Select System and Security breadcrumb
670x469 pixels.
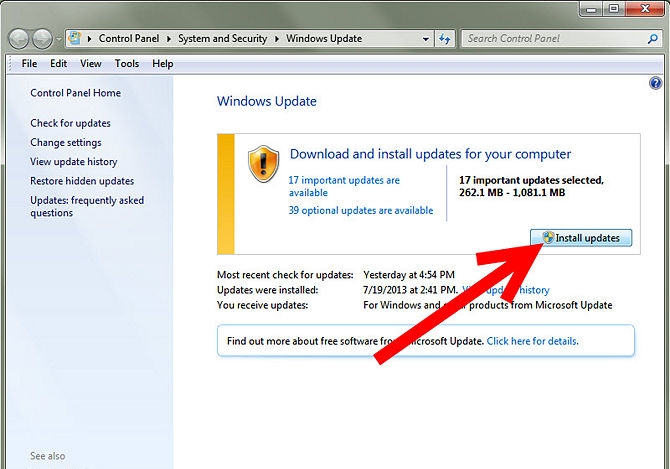pos(222,38)
